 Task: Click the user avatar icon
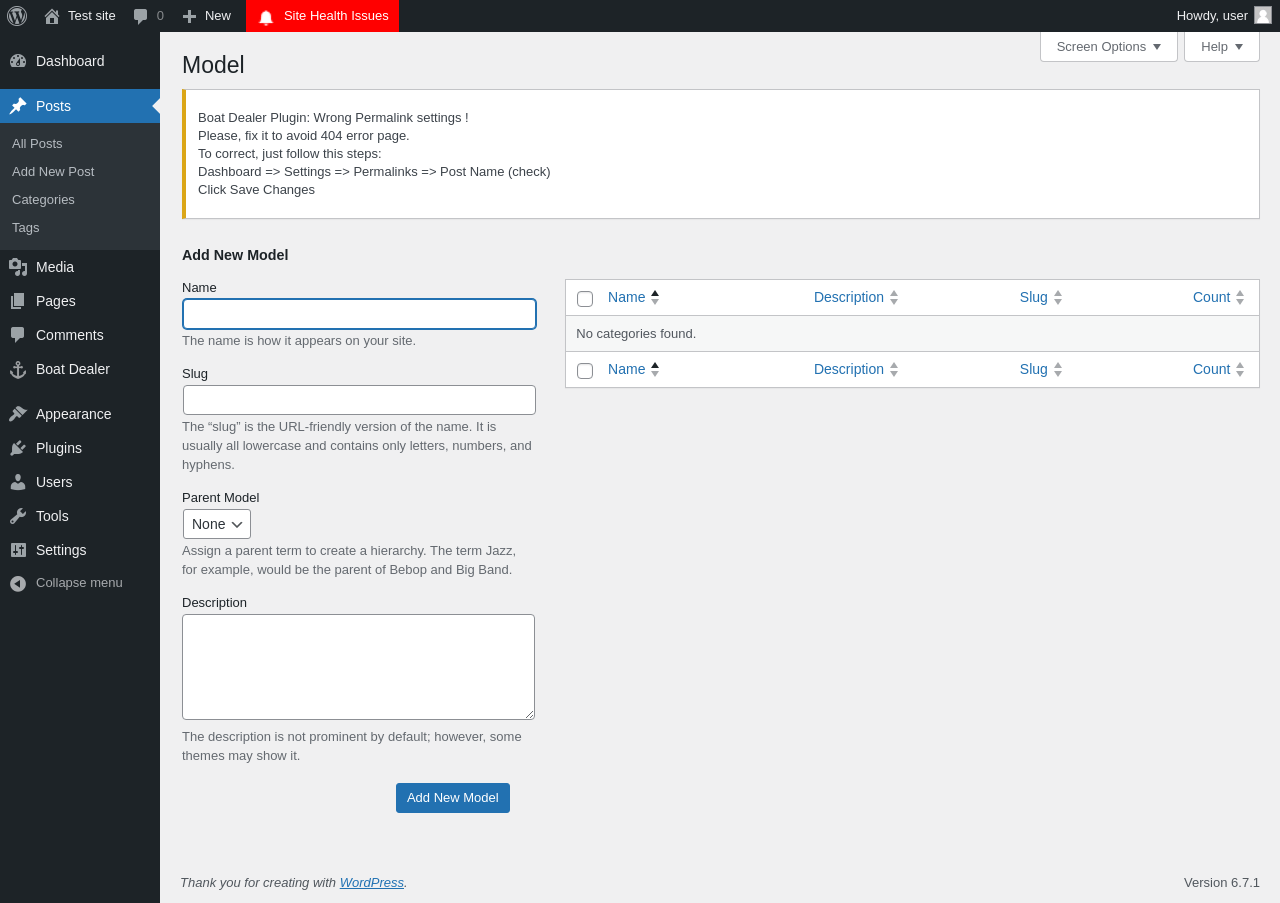(x=1263, y=15)
